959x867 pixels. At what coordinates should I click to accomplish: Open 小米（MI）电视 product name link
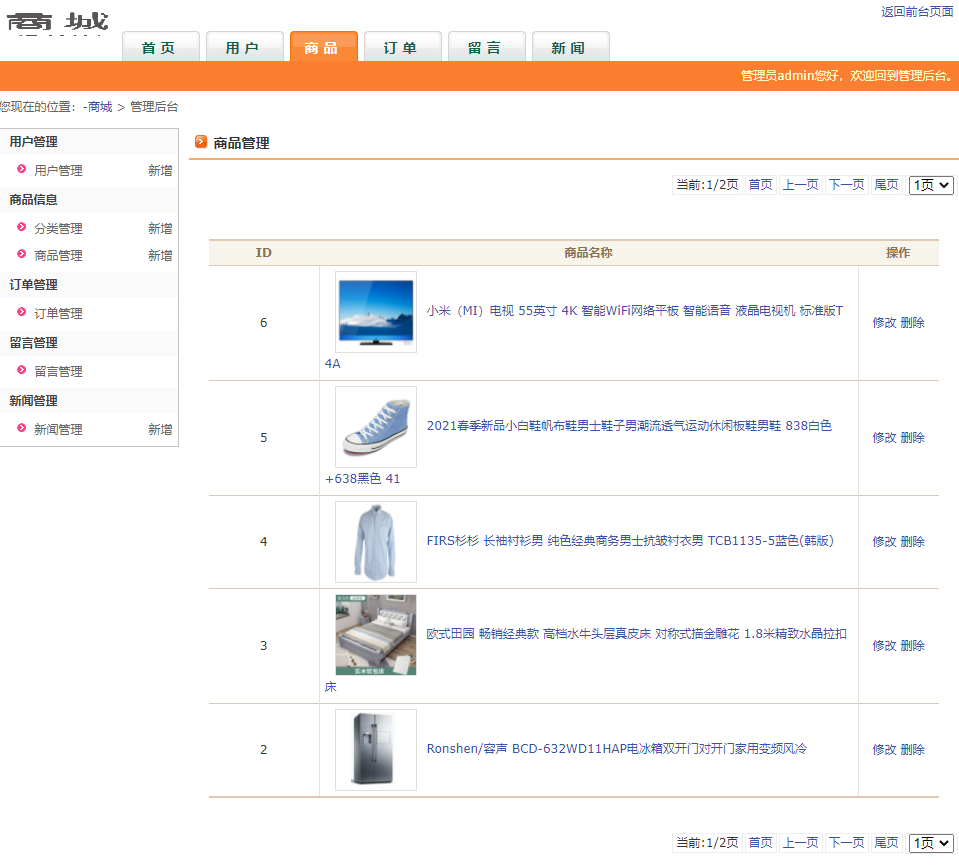(x=635, y=311)
